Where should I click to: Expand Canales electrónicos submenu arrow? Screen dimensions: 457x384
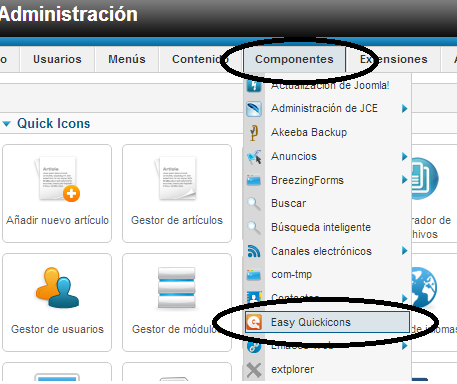[404, 251]
